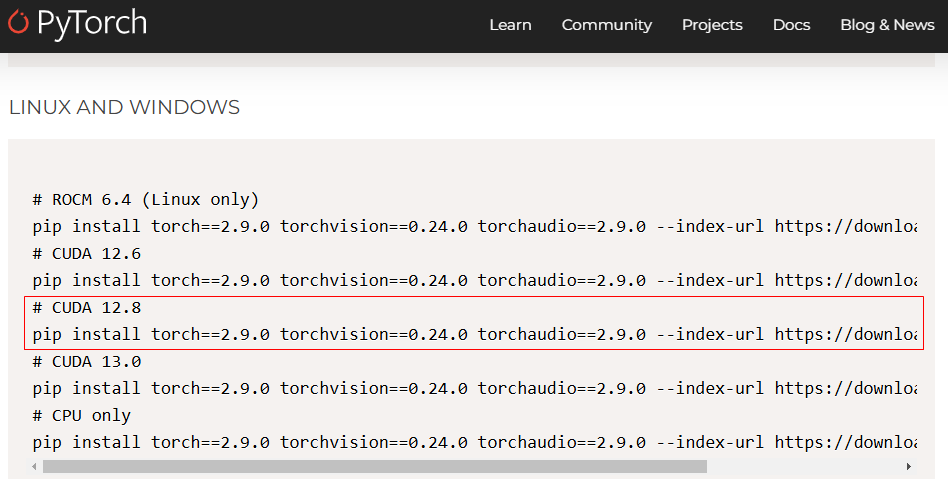This screenshot has width=948, height=479.
Task: Click the pip install line under CUDA 12.8
Action: (x=475, y=334)
